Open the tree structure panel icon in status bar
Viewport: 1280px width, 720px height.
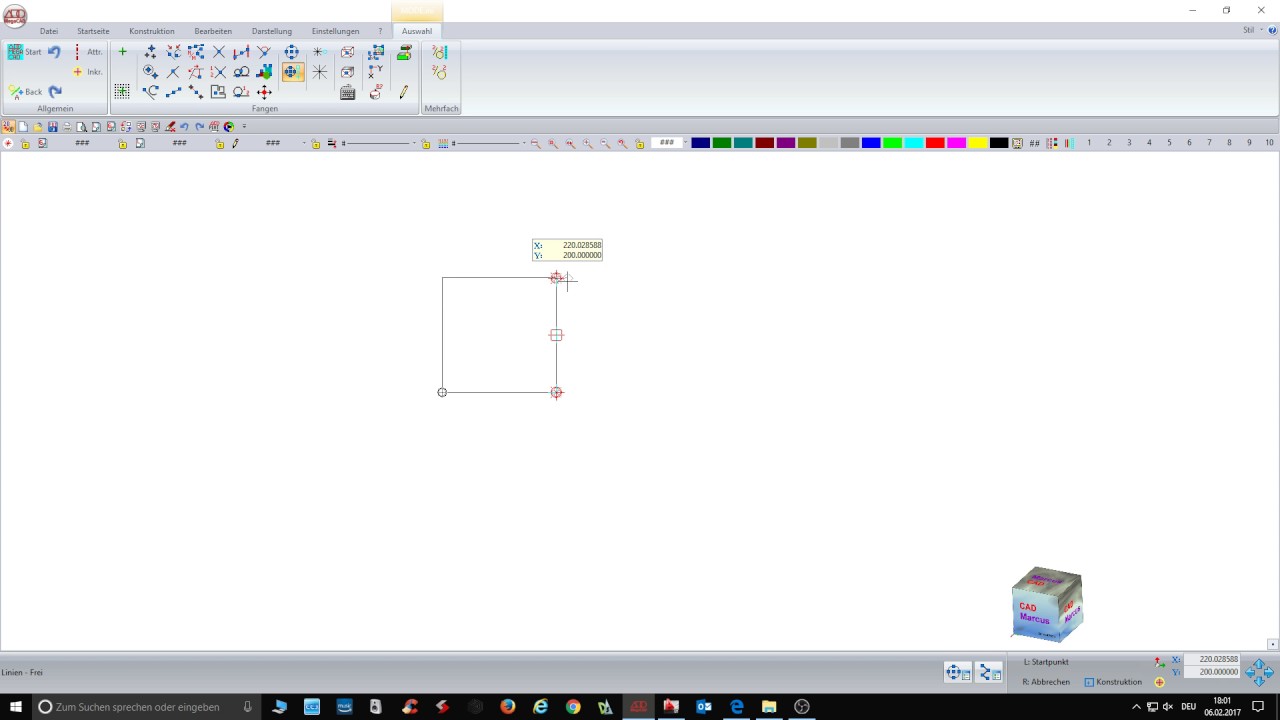[989, 673]
